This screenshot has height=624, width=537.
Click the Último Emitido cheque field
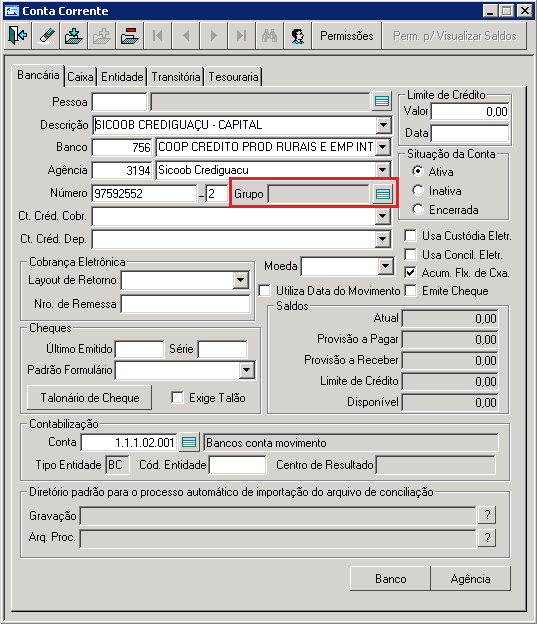click(139, 349)
